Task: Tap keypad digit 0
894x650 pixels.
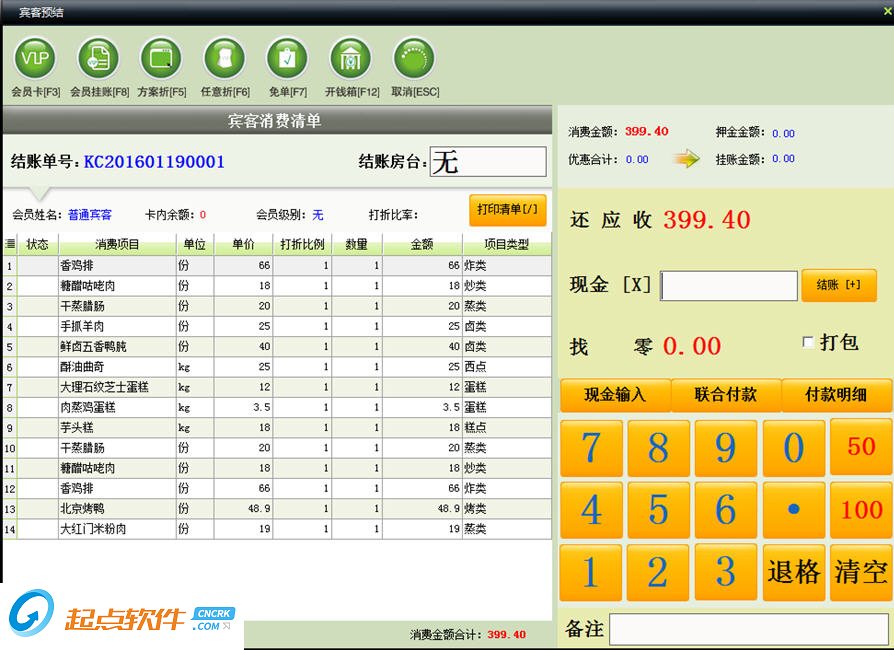Action: [794, 448]
